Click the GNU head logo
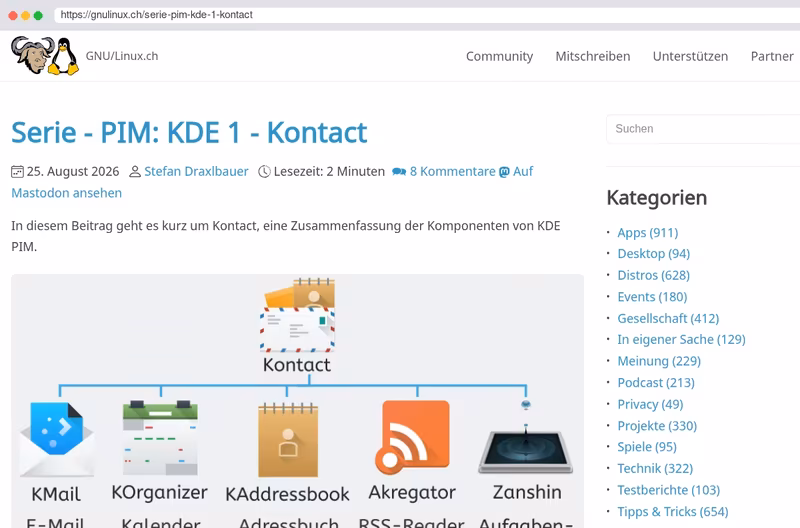 (x=33, y=55)
